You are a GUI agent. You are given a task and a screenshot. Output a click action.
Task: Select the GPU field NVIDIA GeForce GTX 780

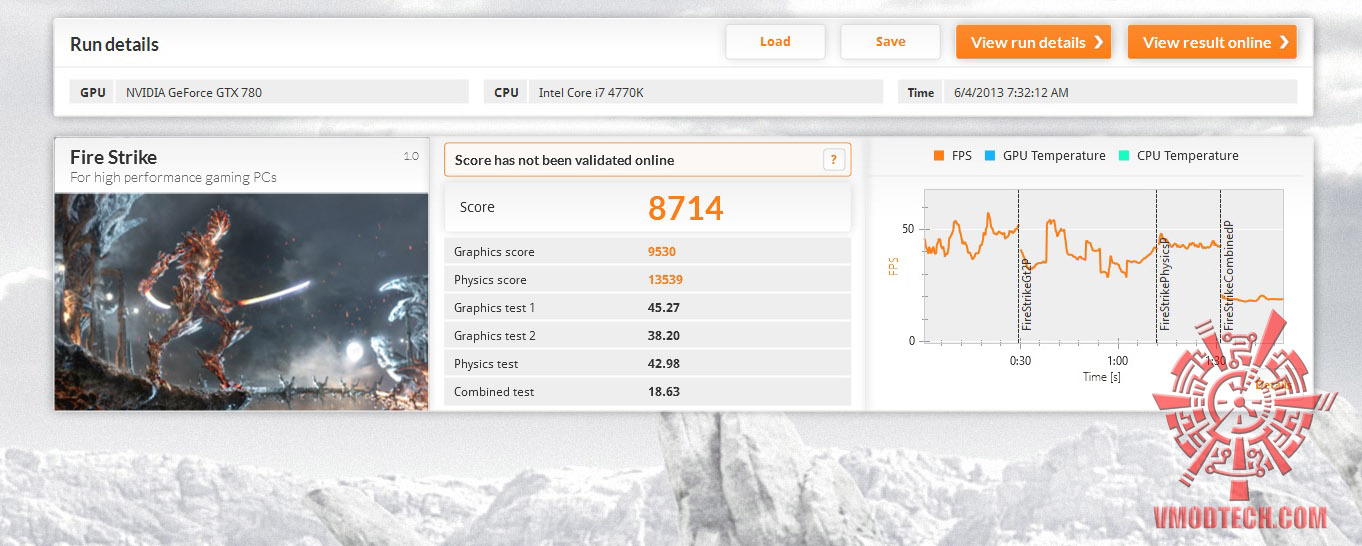(292, 92)
